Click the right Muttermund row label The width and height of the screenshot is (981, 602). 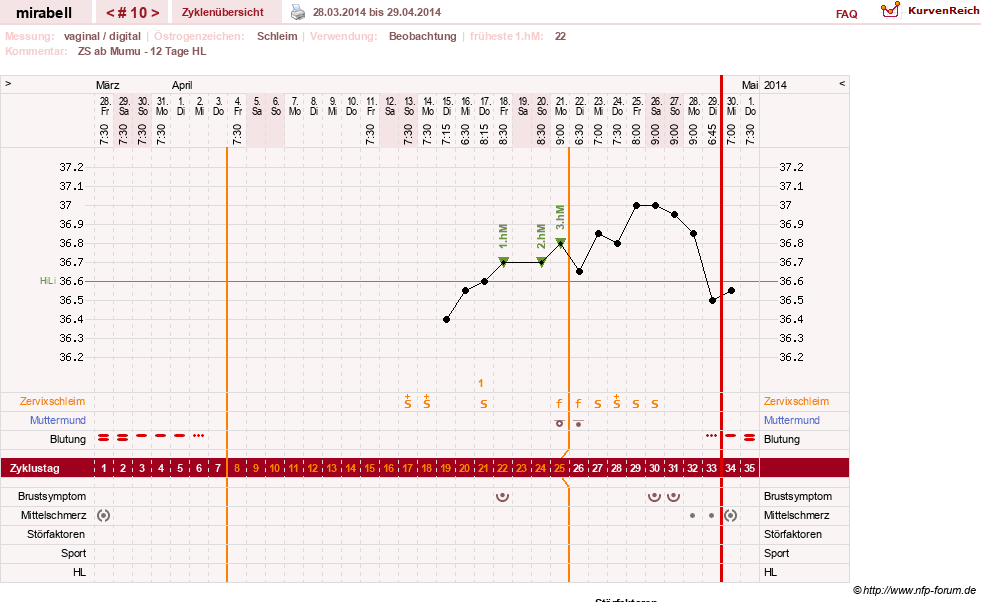point(791,421)
